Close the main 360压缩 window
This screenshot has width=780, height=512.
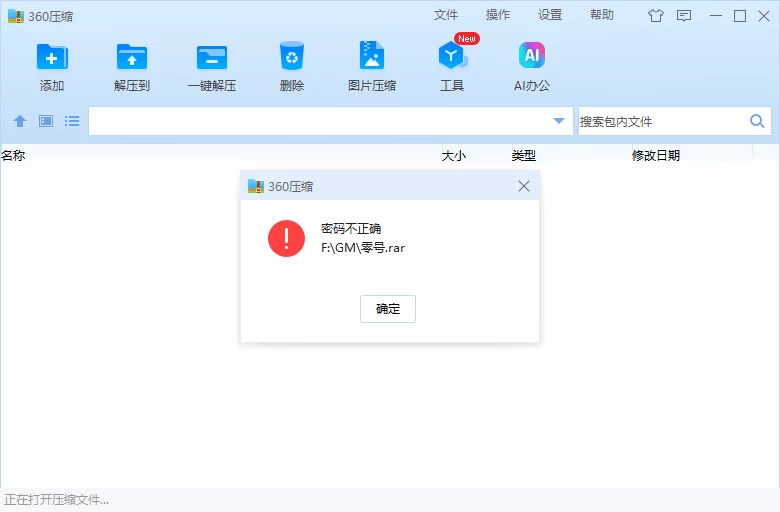click(764, 16)
